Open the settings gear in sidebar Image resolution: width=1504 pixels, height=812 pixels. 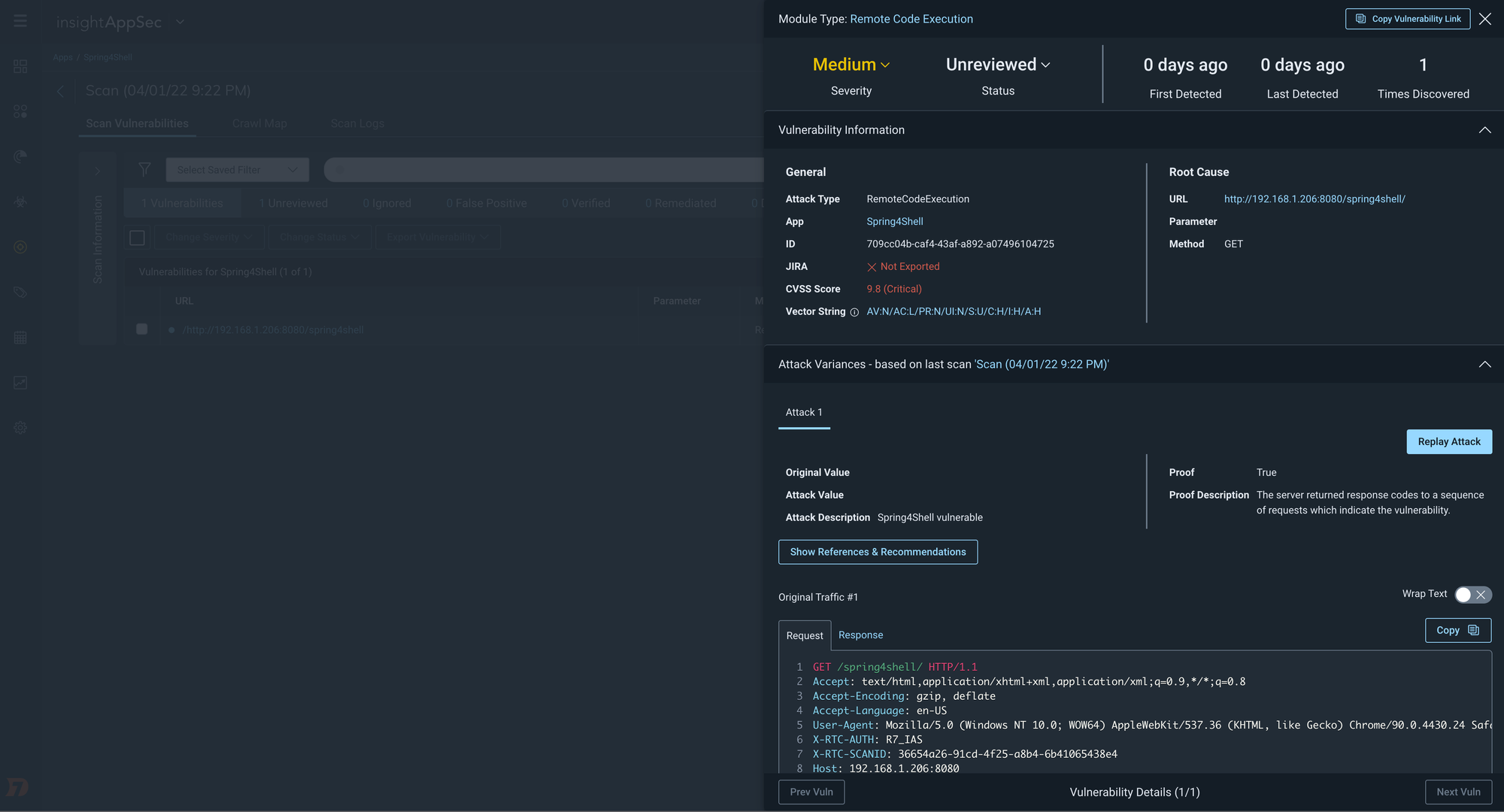[20, 428]
